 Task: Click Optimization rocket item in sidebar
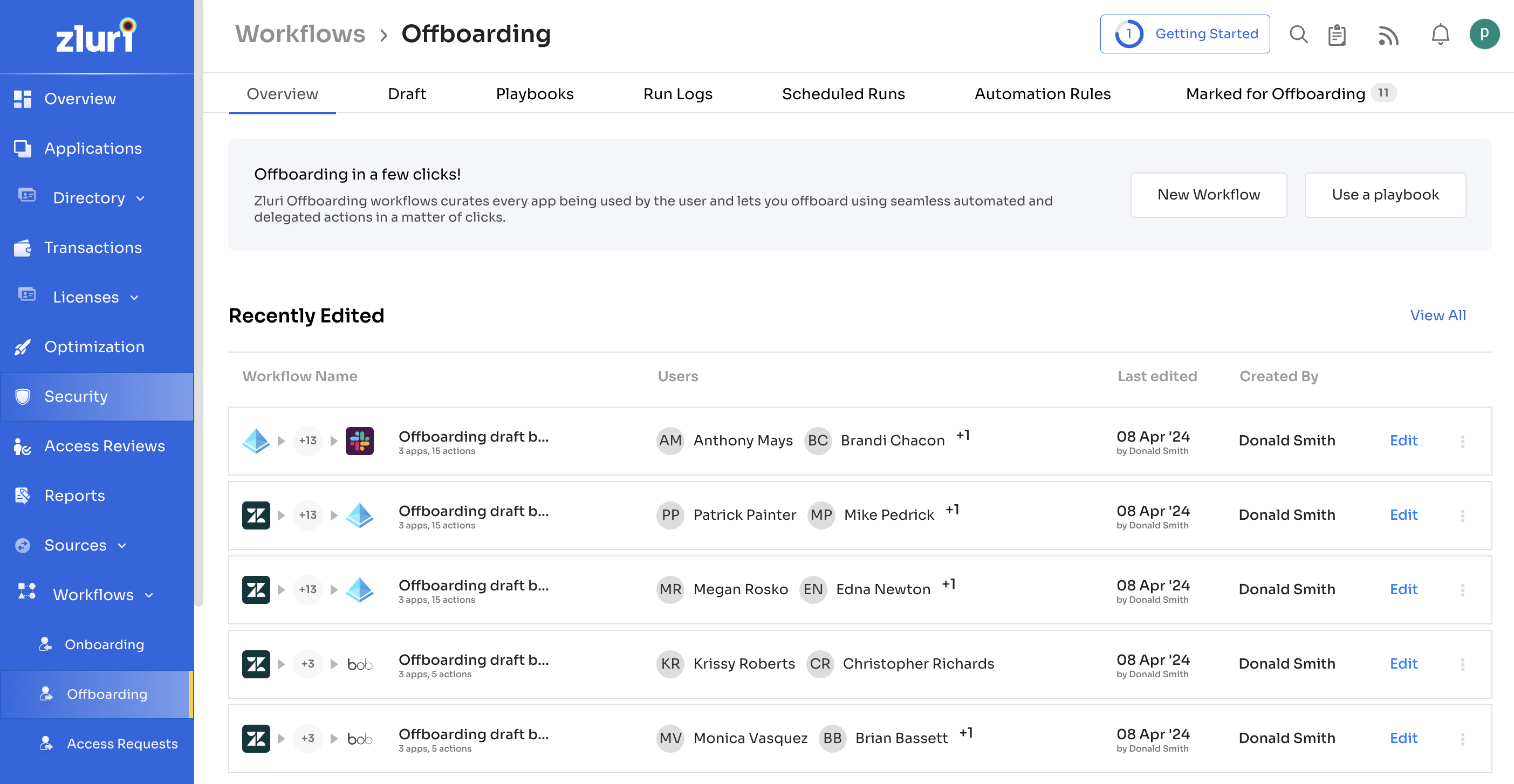pos(94,347)
